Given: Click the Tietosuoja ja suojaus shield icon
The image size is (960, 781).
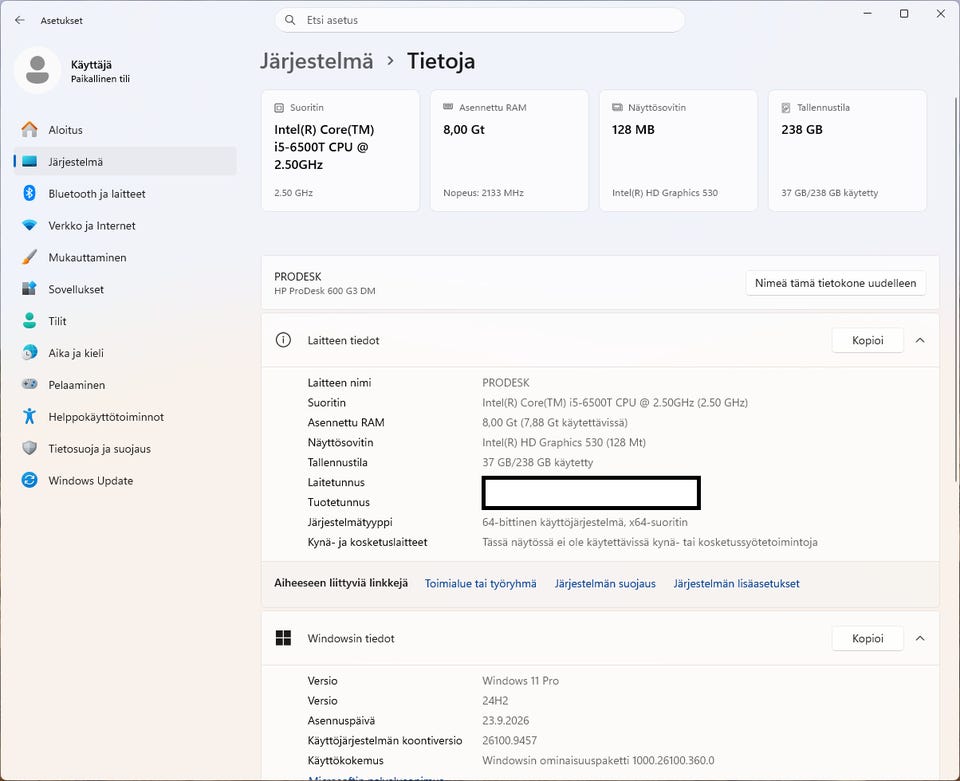Looking at the screenshot, I should (29, 448).
